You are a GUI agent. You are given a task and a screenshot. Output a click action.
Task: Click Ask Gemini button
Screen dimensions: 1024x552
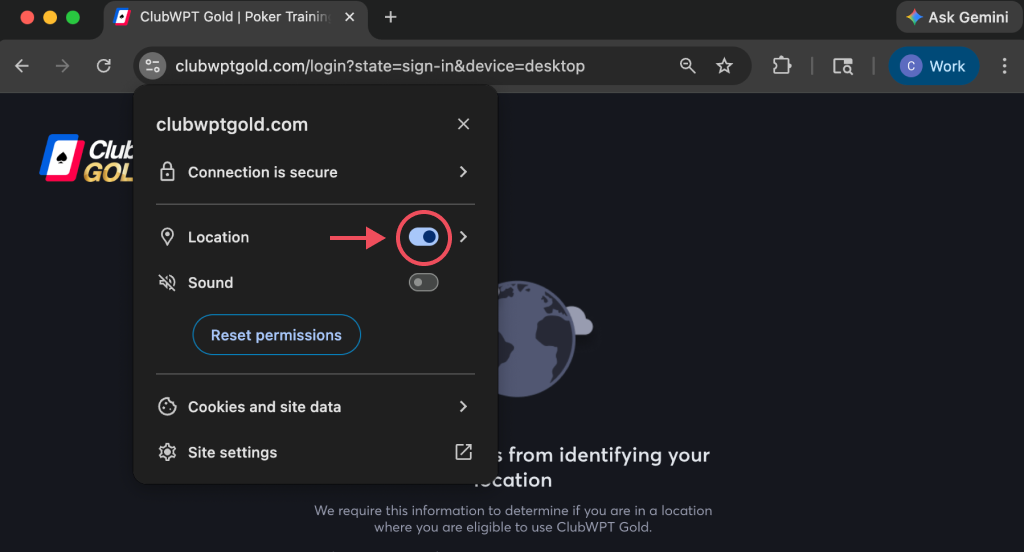[958, 18]
